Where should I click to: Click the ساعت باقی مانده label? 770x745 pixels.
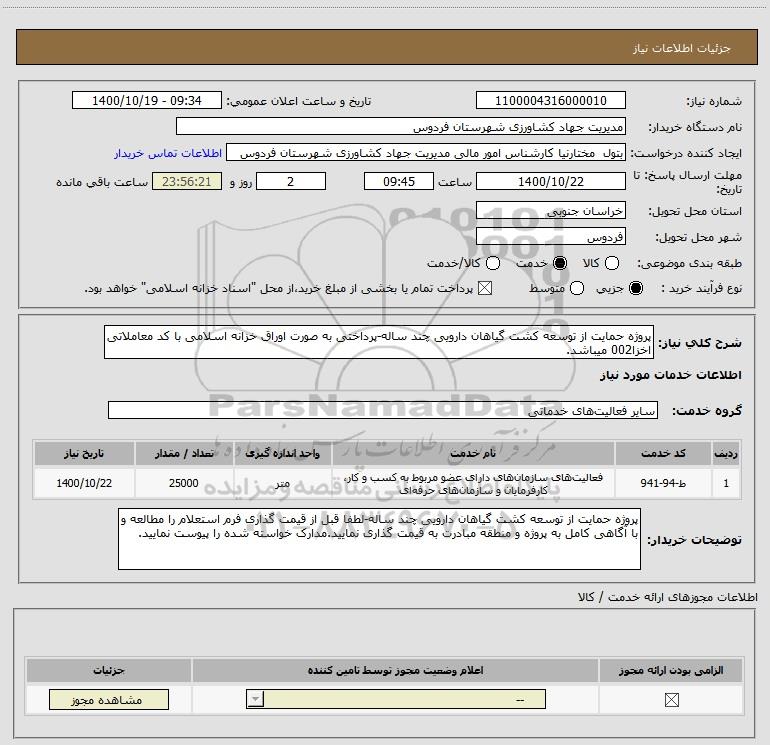tap(102, 182)
